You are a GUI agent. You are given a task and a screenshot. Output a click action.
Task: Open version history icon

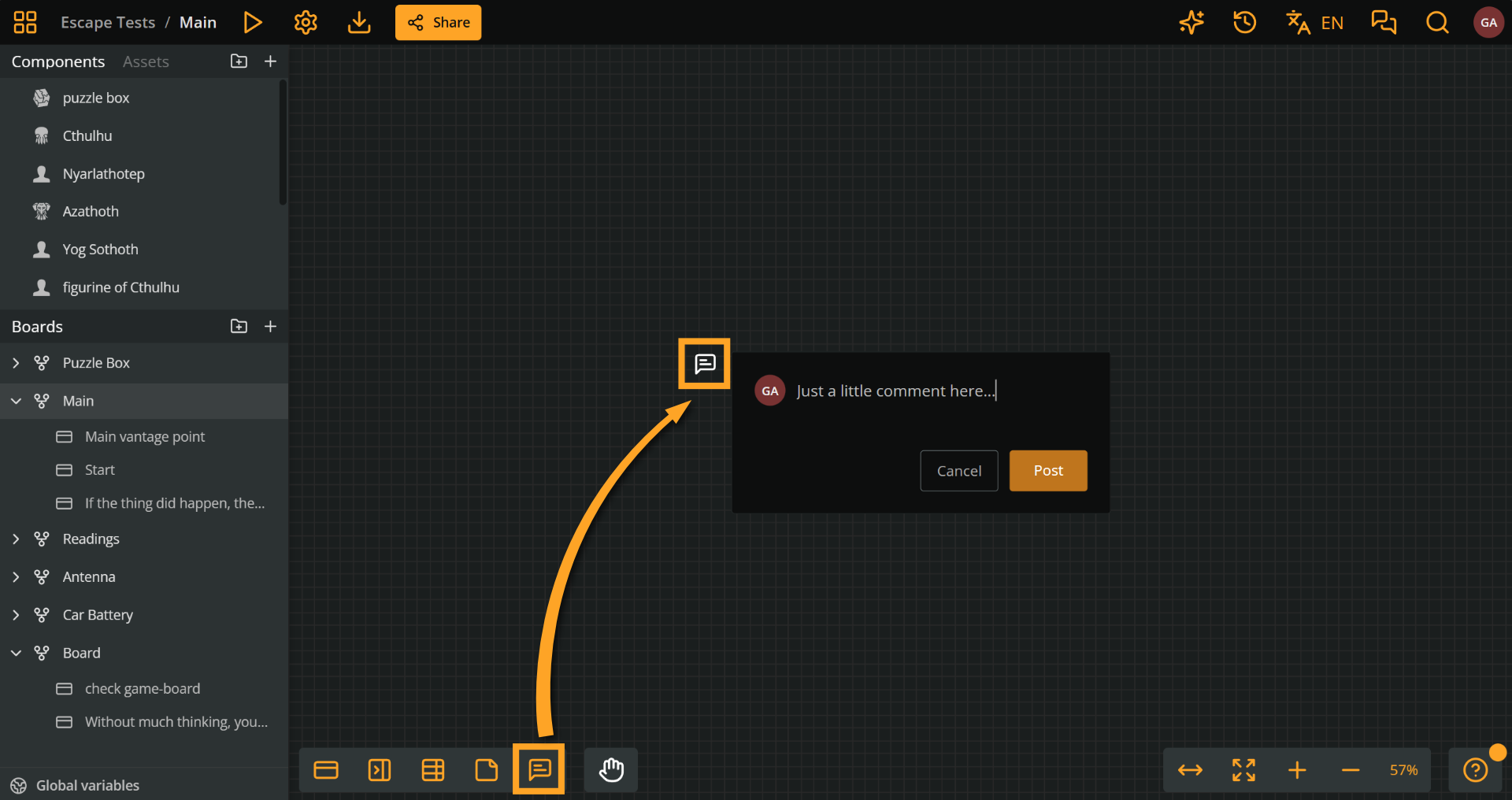tap(1244, 22)
